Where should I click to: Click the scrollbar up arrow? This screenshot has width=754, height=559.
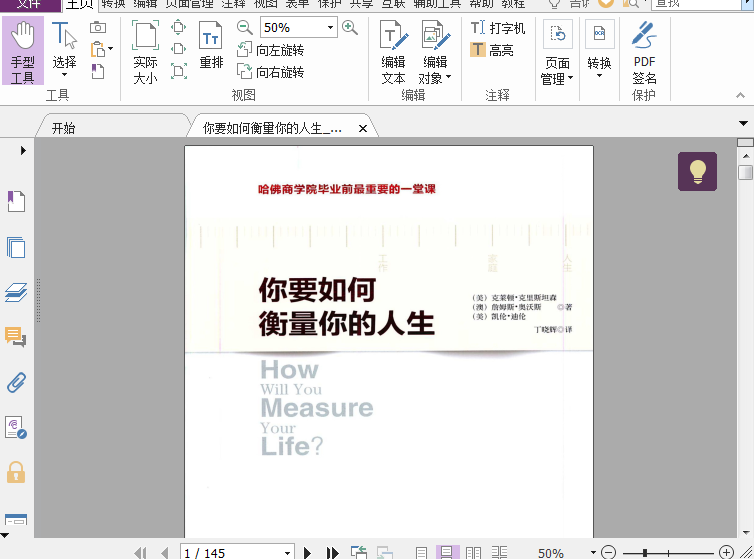(745, 156)
